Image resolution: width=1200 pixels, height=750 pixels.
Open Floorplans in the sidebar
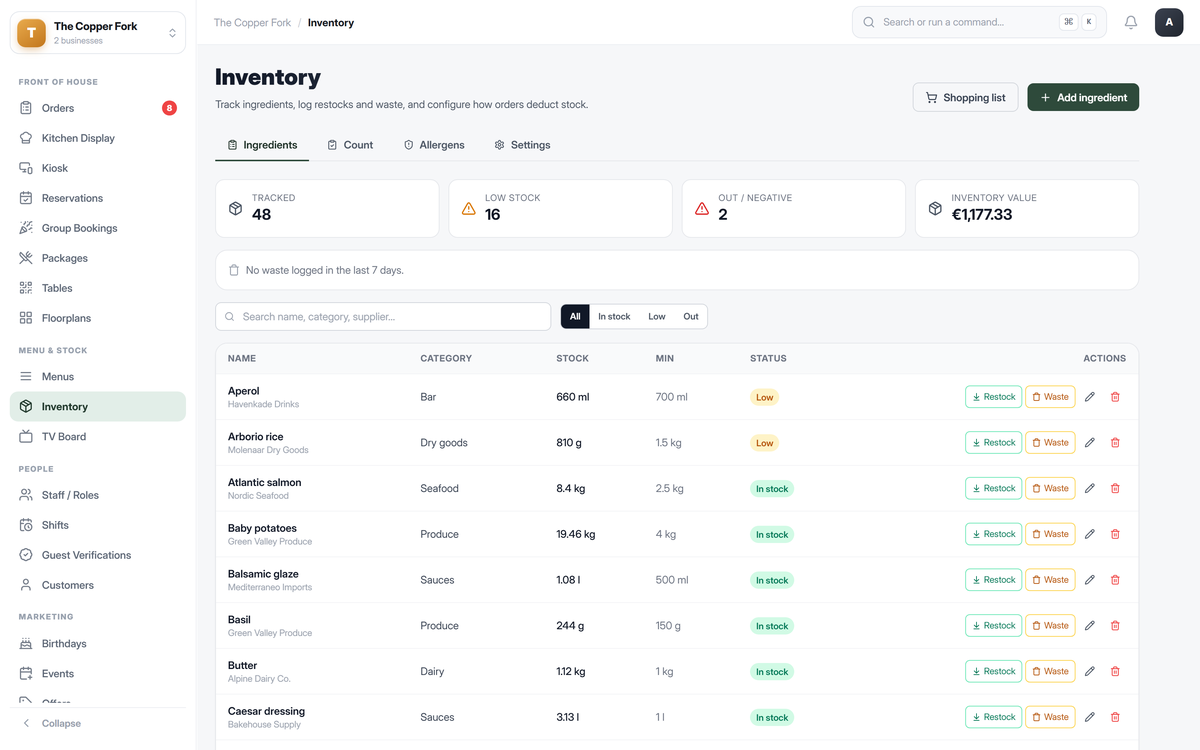pyautogui.click(x=98, y=318)
